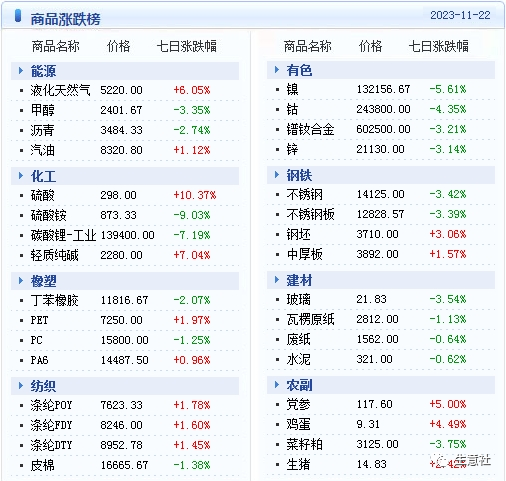Open the 镨钕合金 commodity
Viewport: 506px width, 481px height.
(x=310, y=129)
